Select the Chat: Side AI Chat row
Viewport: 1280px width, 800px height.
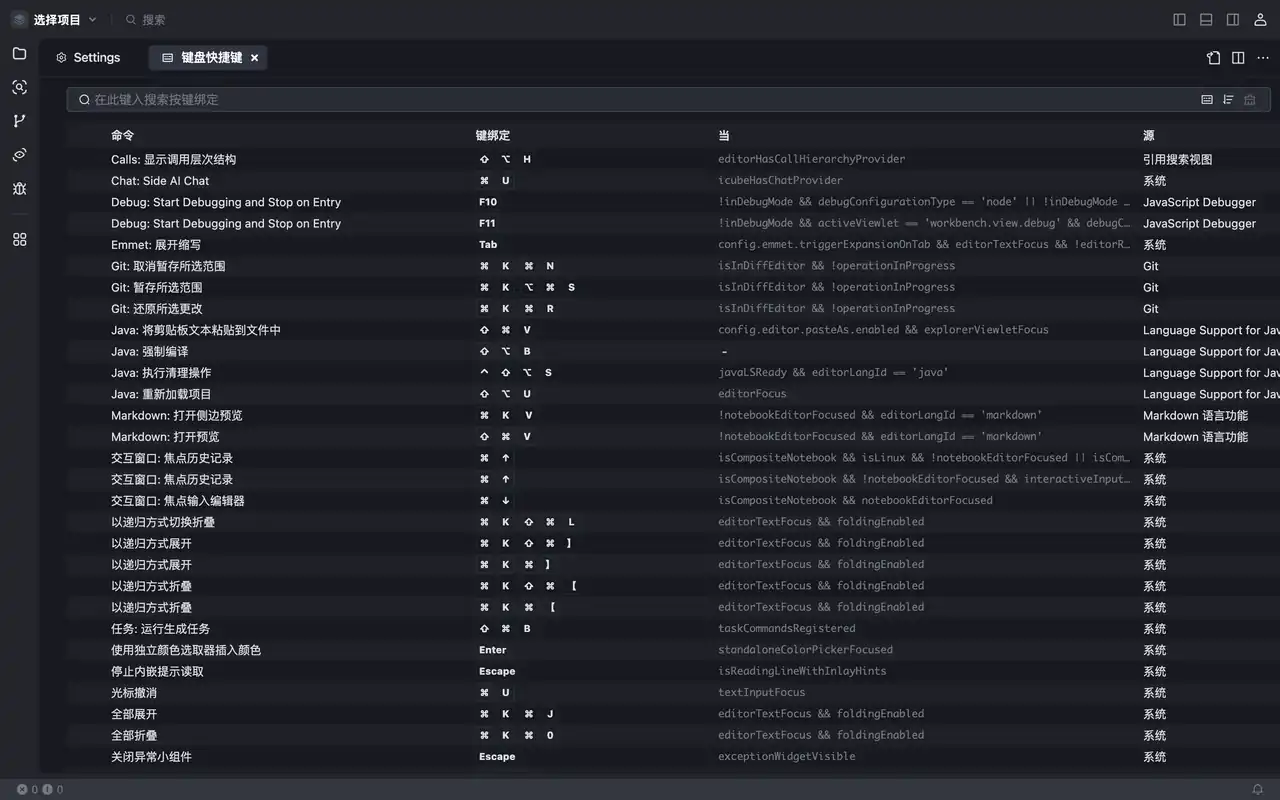673,181
